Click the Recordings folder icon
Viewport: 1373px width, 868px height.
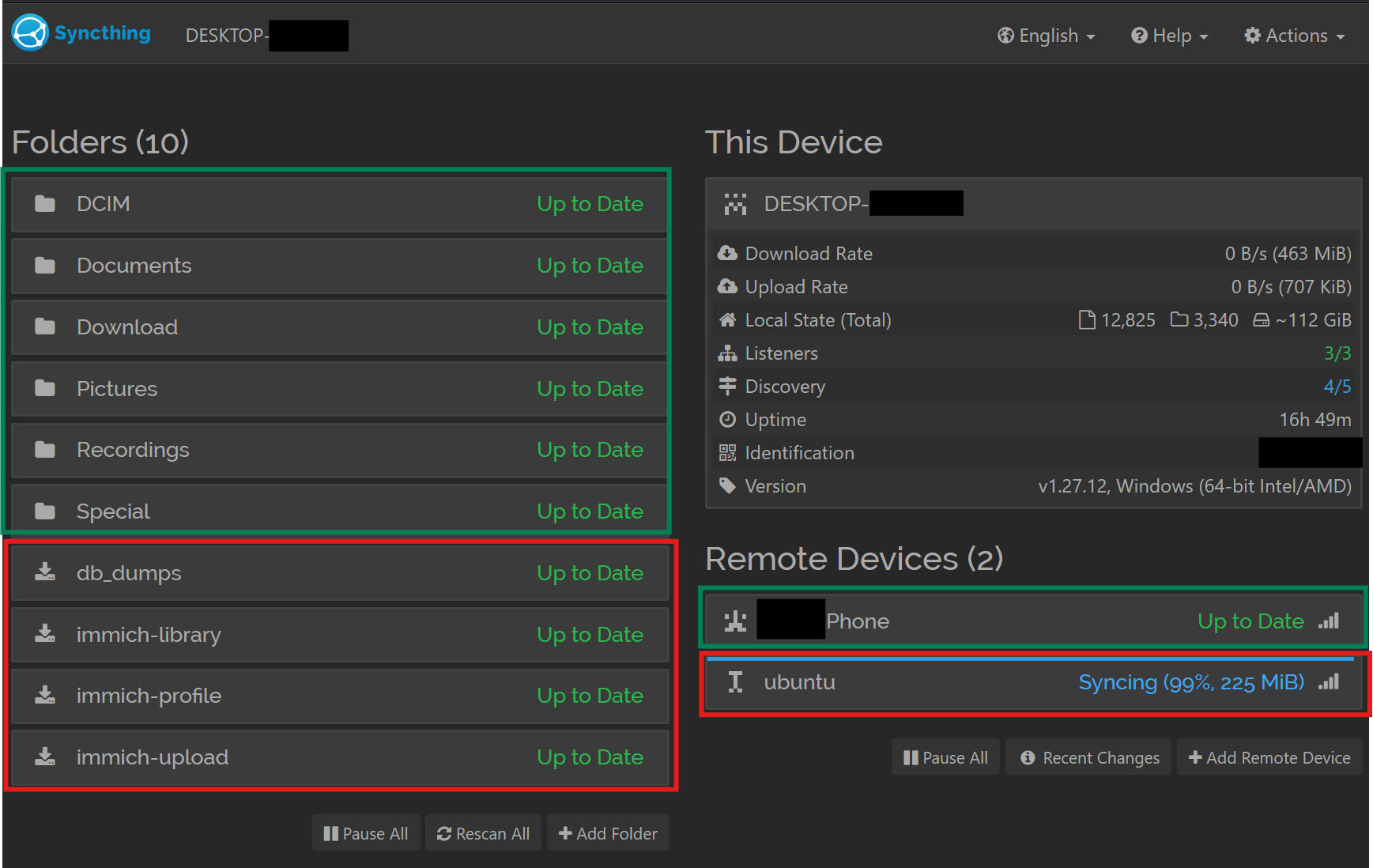[45, 450]
